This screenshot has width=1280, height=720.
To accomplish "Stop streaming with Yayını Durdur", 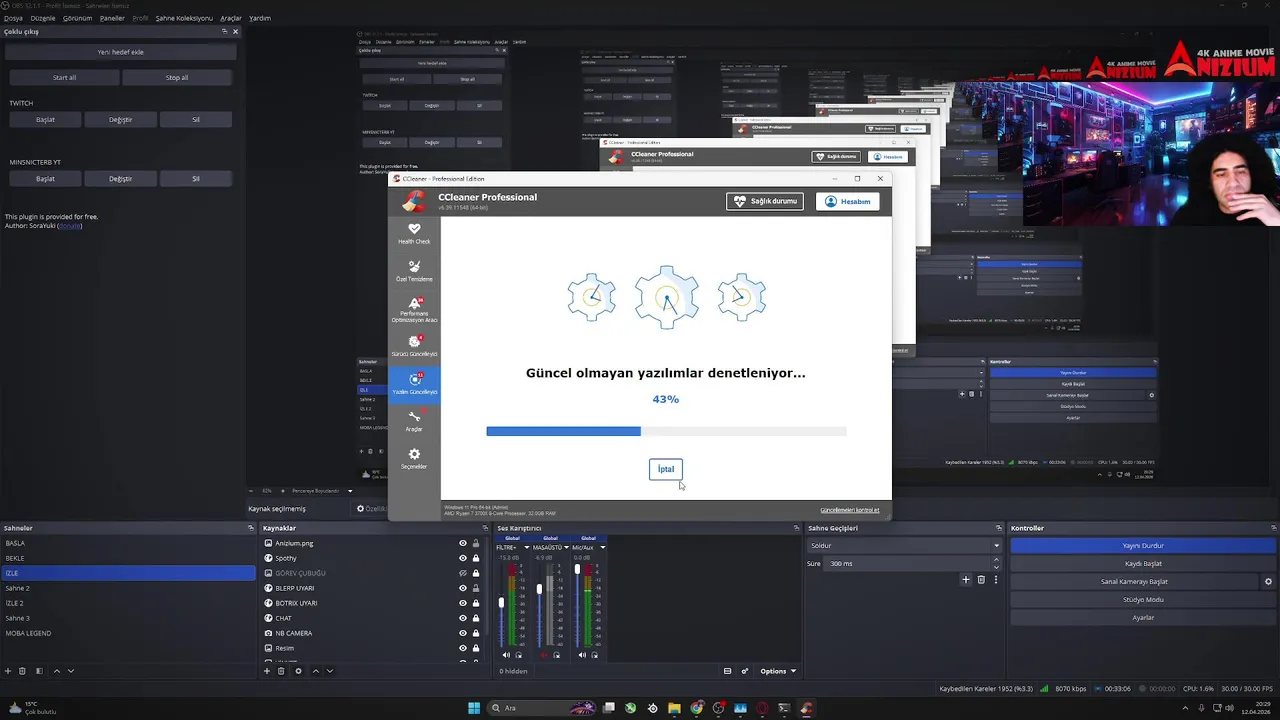I will click(x=1143, y=546).
